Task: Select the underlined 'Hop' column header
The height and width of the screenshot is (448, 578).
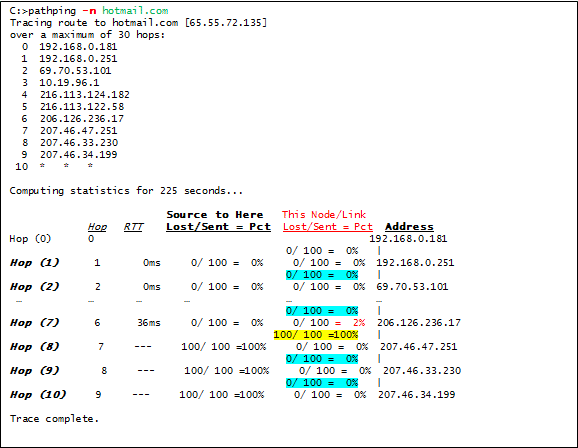Action: pos(97,227)
